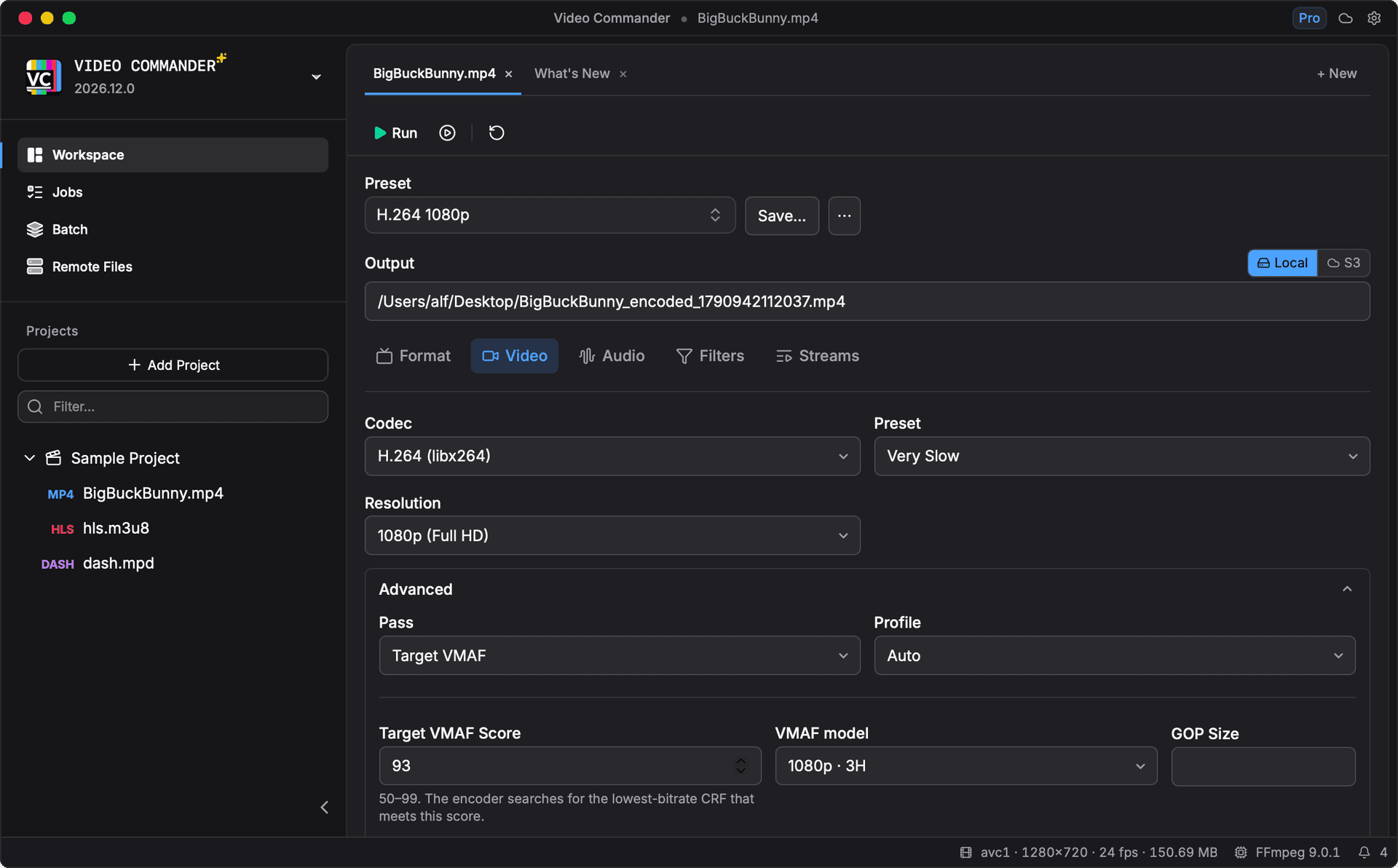The image size is (1398, 868).
Task: Click Add Project button
Action: click(173, 365)
